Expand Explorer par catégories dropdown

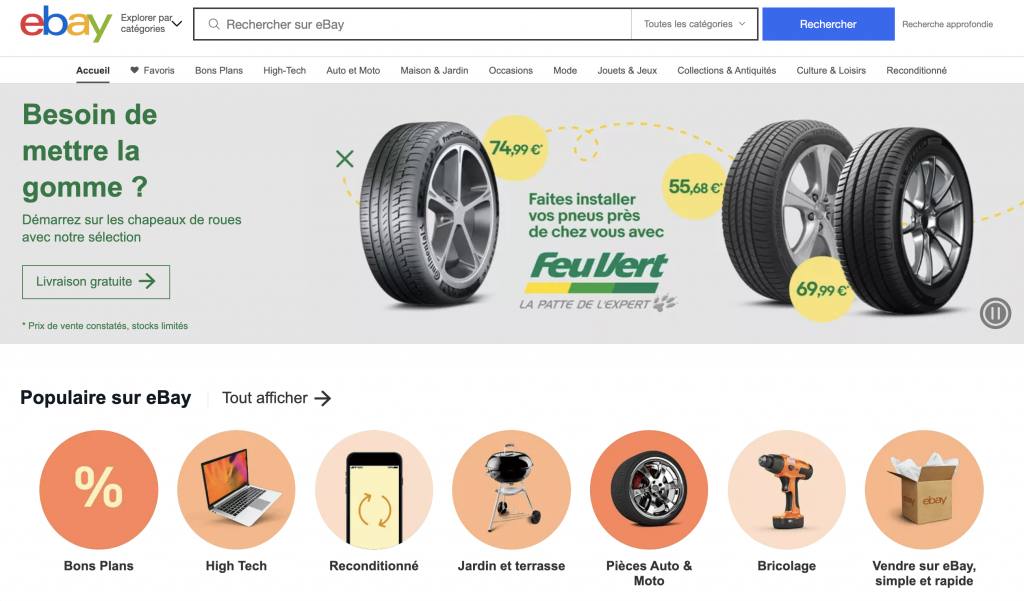click(152, 24)
